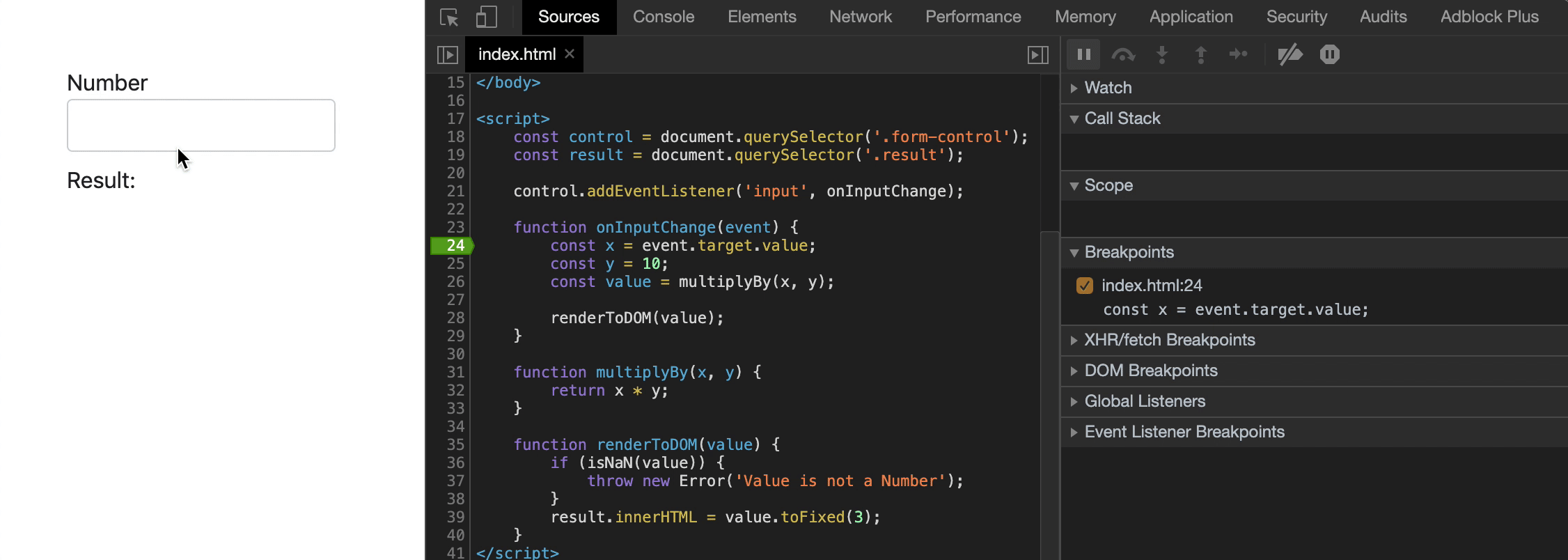The image size is (1568, 560).
Task: Open the Performance panel tab
Action: pyautogui.click(x=973, y=17)
